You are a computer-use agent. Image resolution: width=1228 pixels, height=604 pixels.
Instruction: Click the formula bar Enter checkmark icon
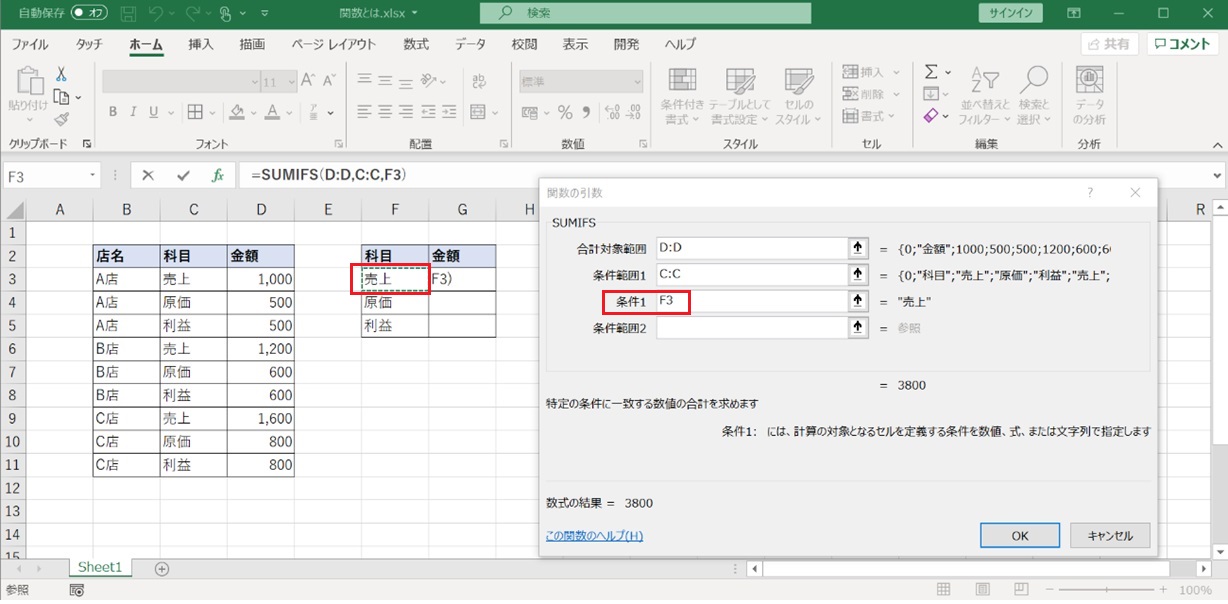point(182,175)
